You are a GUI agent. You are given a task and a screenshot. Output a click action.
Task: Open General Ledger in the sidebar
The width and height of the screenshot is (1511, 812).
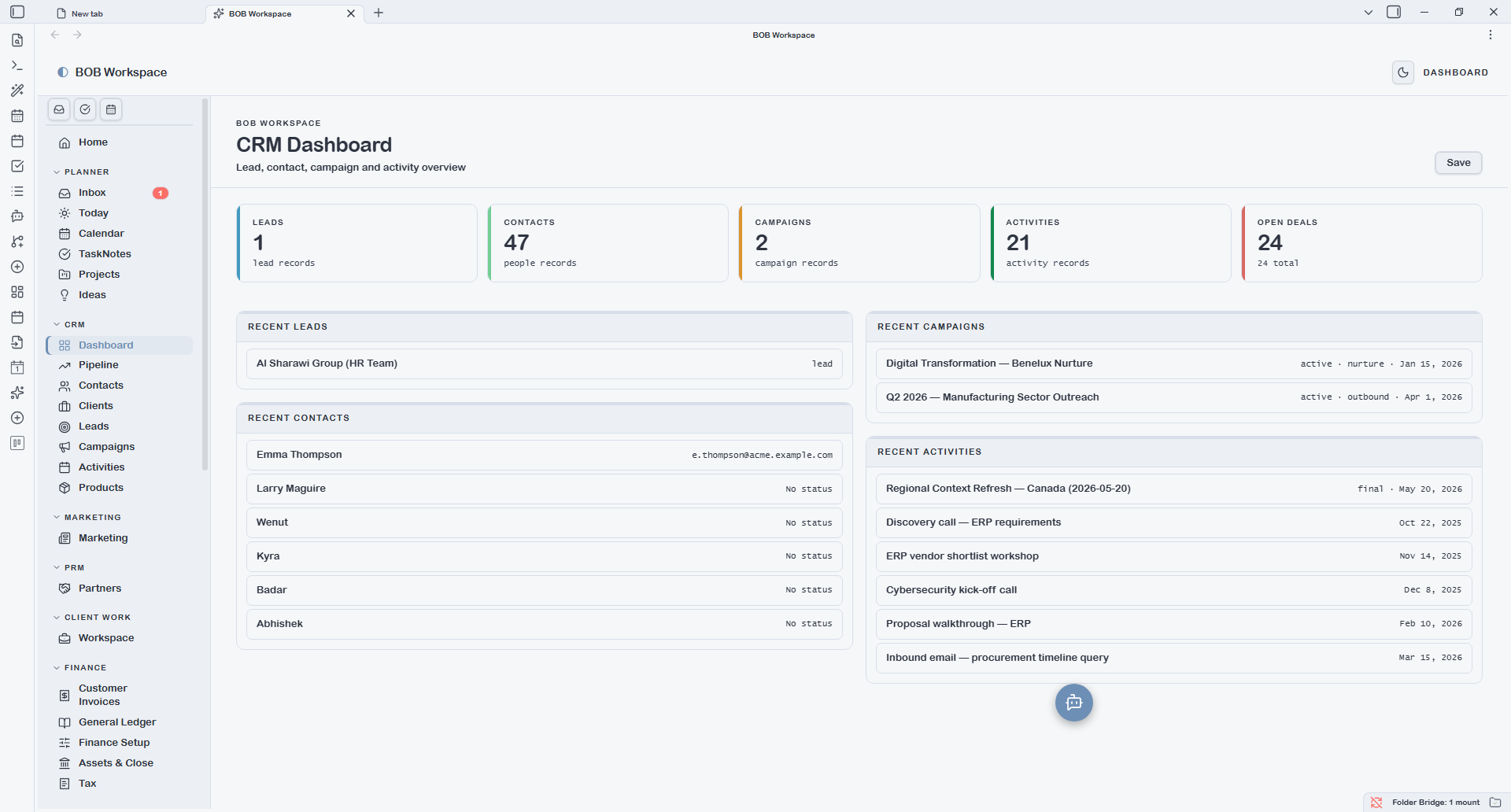[120, 722]
